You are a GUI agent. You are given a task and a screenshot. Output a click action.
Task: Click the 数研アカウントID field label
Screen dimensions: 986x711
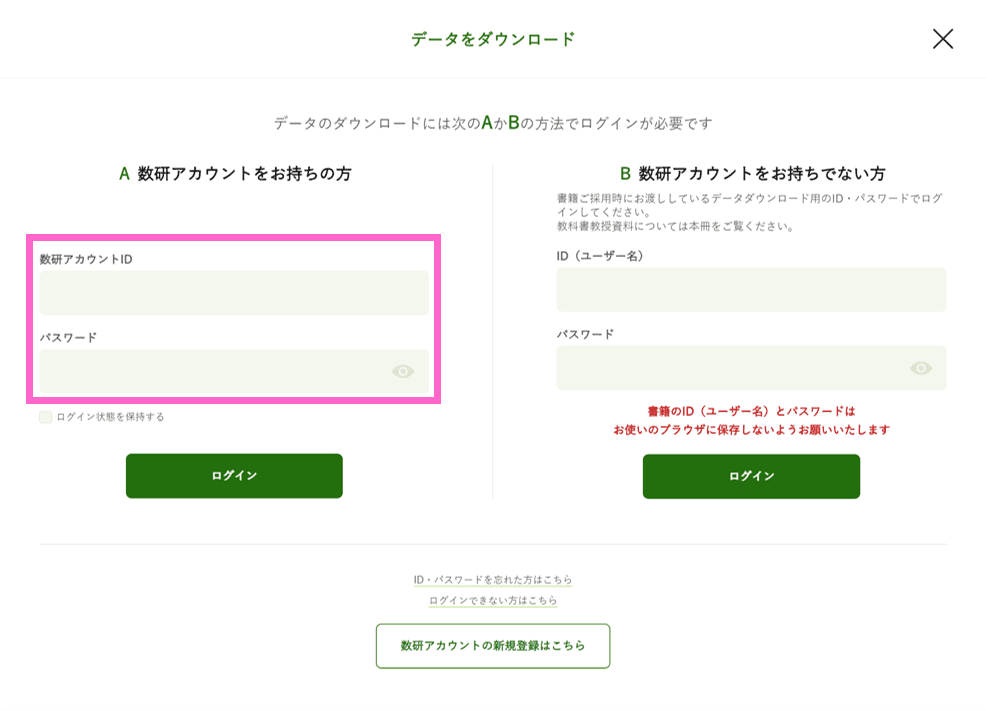point(86,259)
